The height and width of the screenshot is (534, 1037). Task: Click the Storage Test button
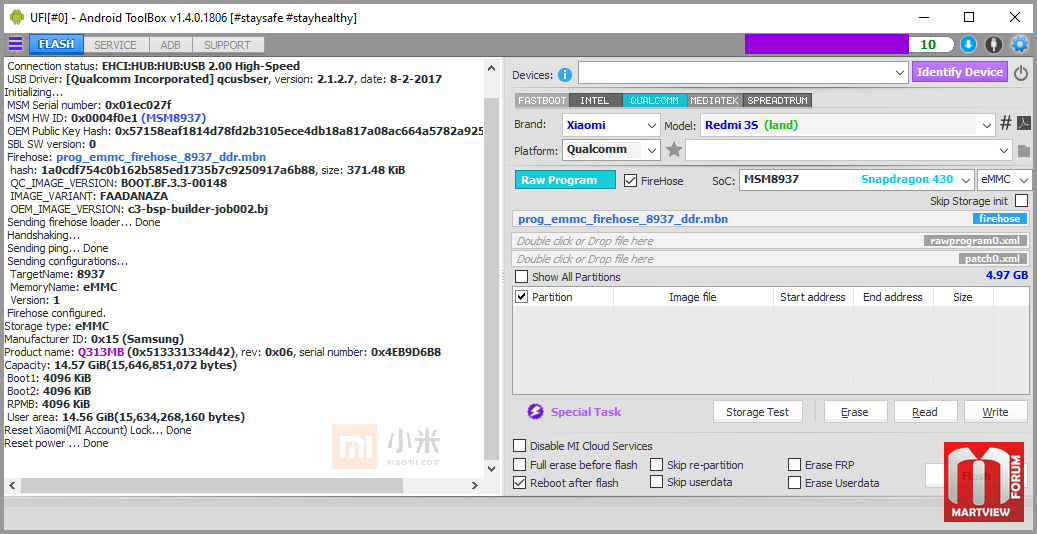(757, 412)
